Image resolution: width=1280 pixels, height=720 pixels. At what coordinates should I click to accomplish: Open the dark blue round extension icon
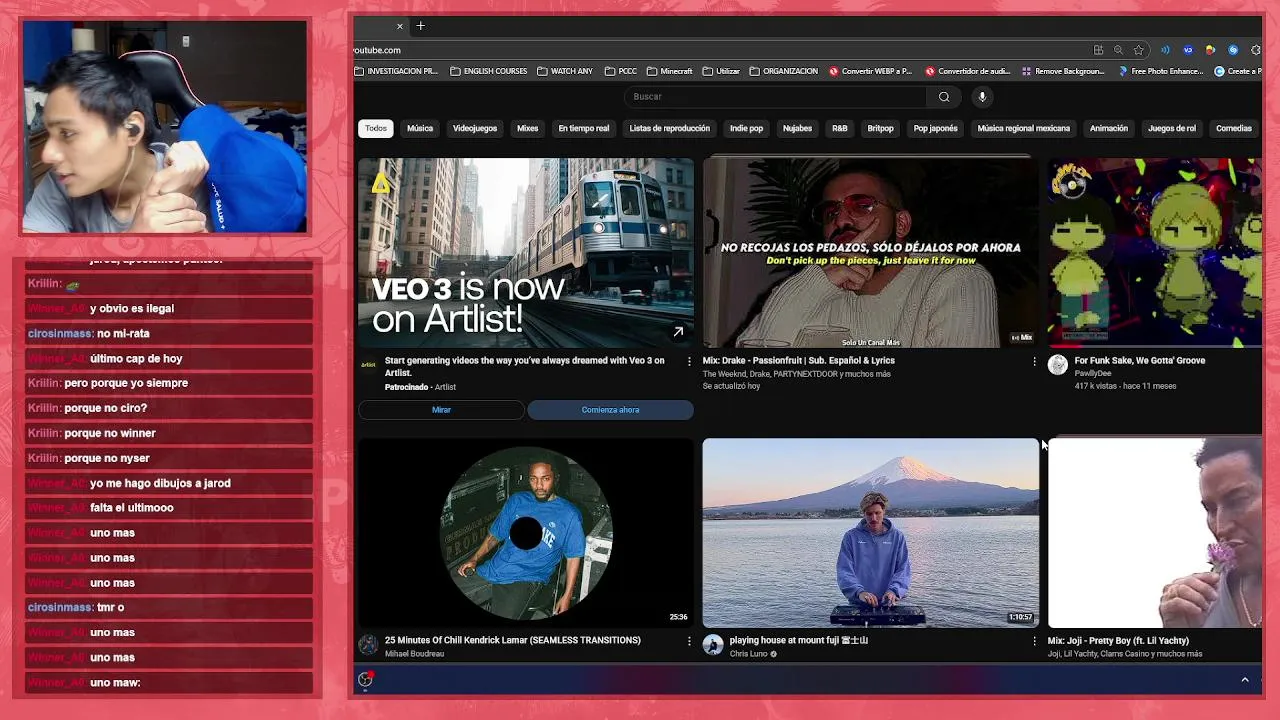click(x=1188, y=50)
